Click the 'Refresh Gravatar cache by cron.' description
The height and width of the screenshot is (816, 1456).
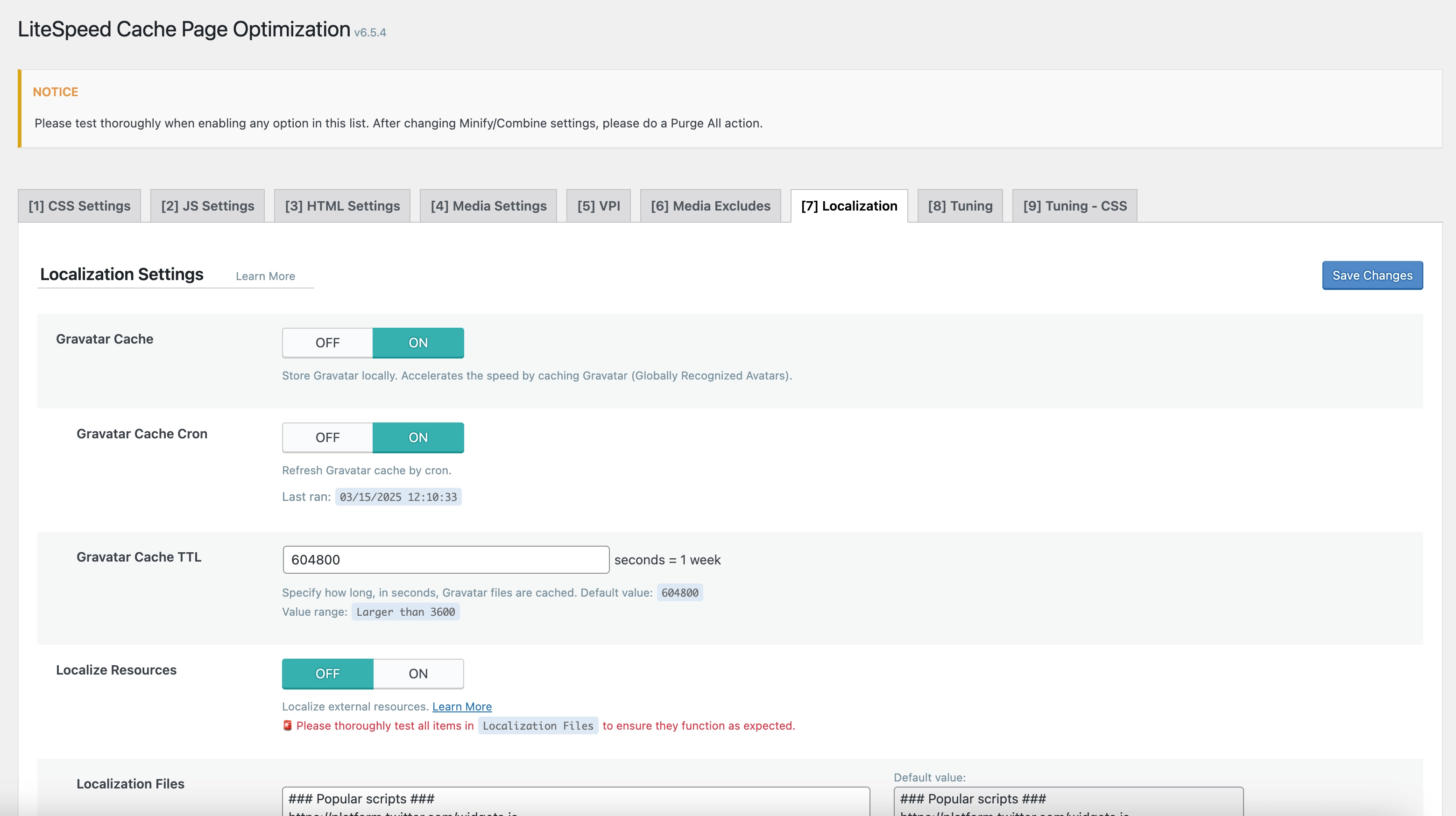[367, 471]
